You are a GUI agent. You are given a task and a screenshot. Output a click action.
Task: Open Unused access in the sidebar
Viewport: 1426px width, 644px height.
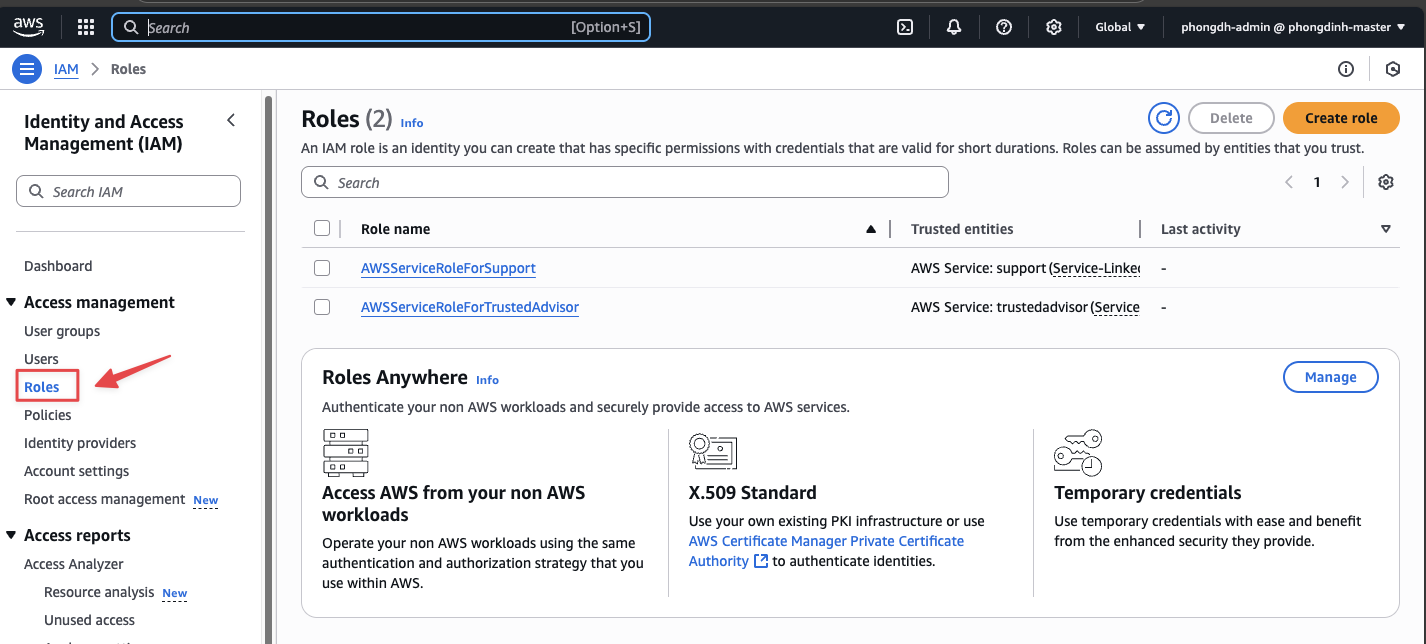(x=89, y=620)
